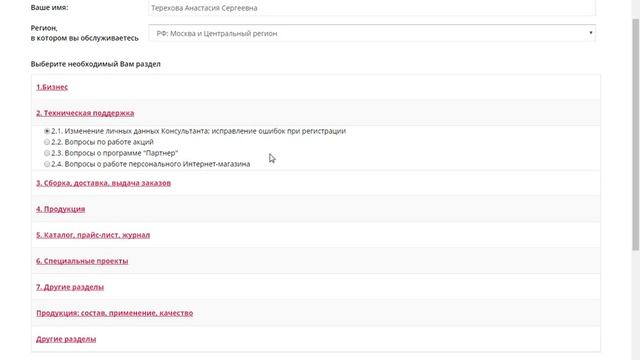Open link Продукция: состав, применение, качество
640x360 pixels.
[114, 313]
